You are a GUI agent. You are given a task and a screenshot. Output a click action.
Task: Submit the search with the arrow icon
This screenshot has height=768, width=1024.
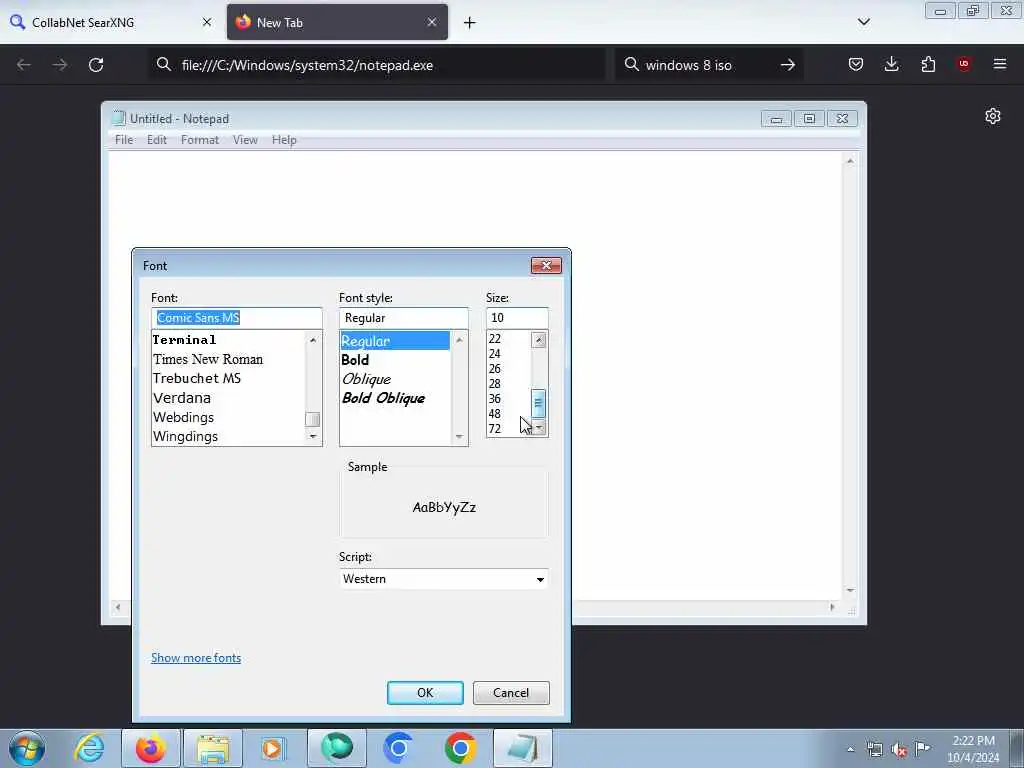(788, 65)
